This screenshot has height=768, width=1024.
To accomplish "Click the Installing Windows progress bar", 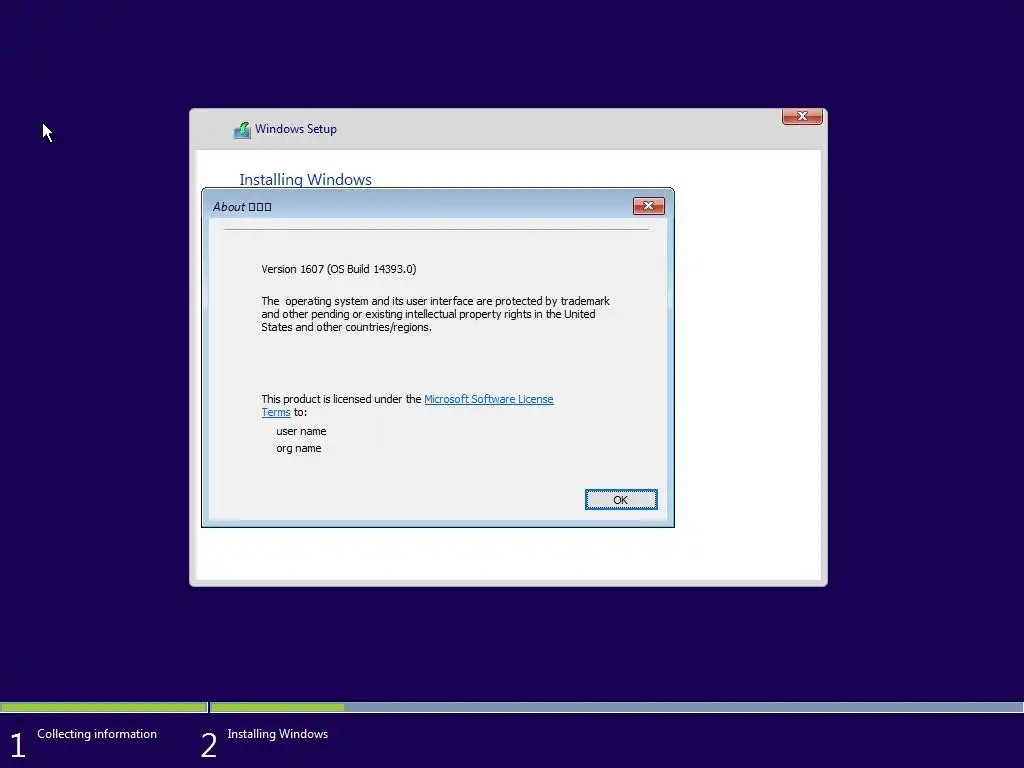I will click(x=616, y=707).
